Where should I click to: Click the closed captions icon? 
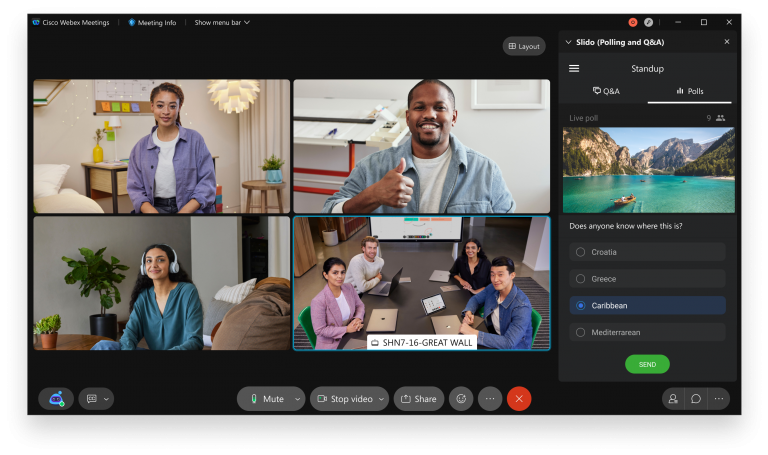pos(91,398)
